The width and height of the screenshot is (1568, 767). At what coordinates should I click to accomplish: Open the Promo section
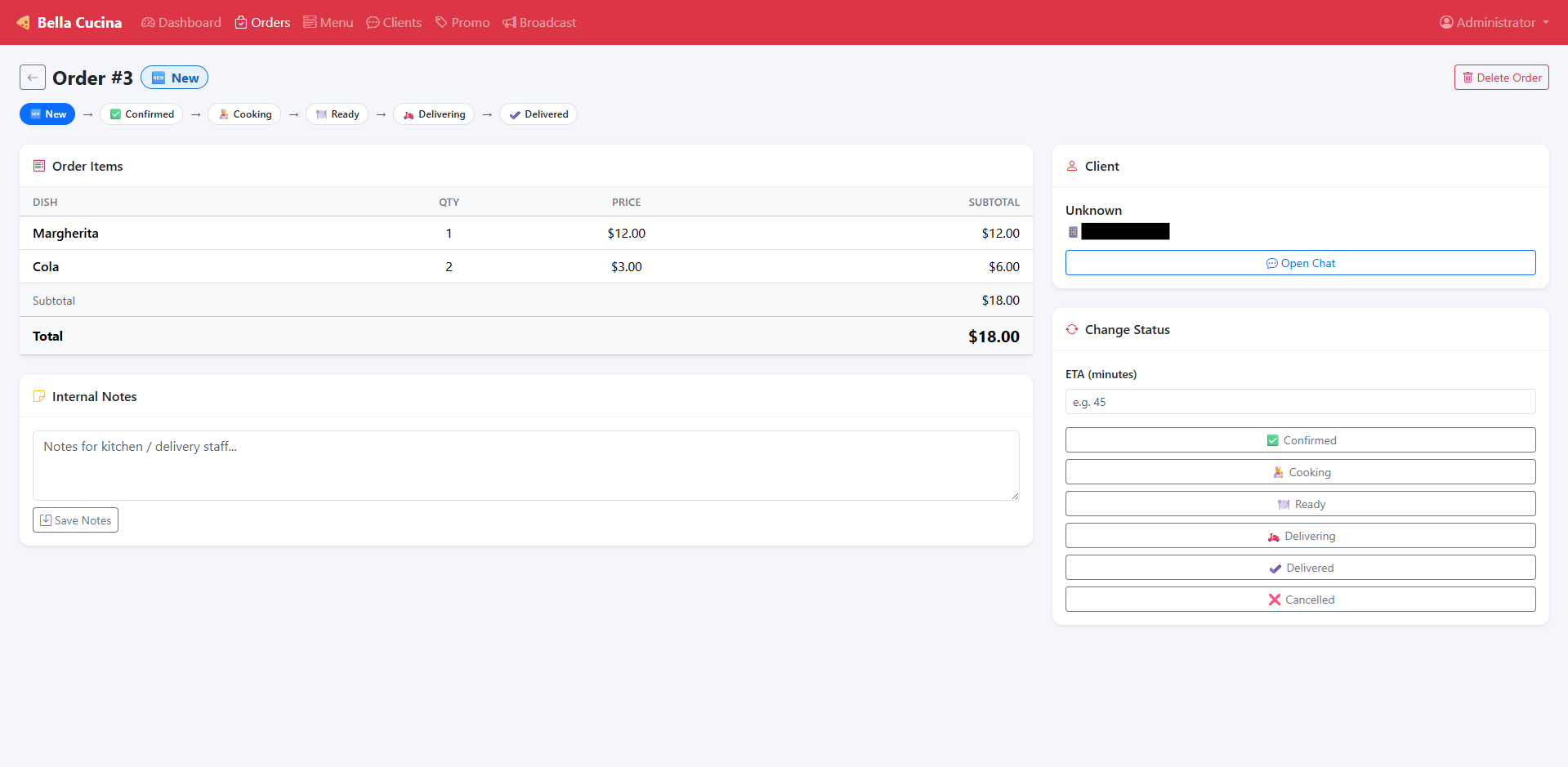[x=462, y=22]
